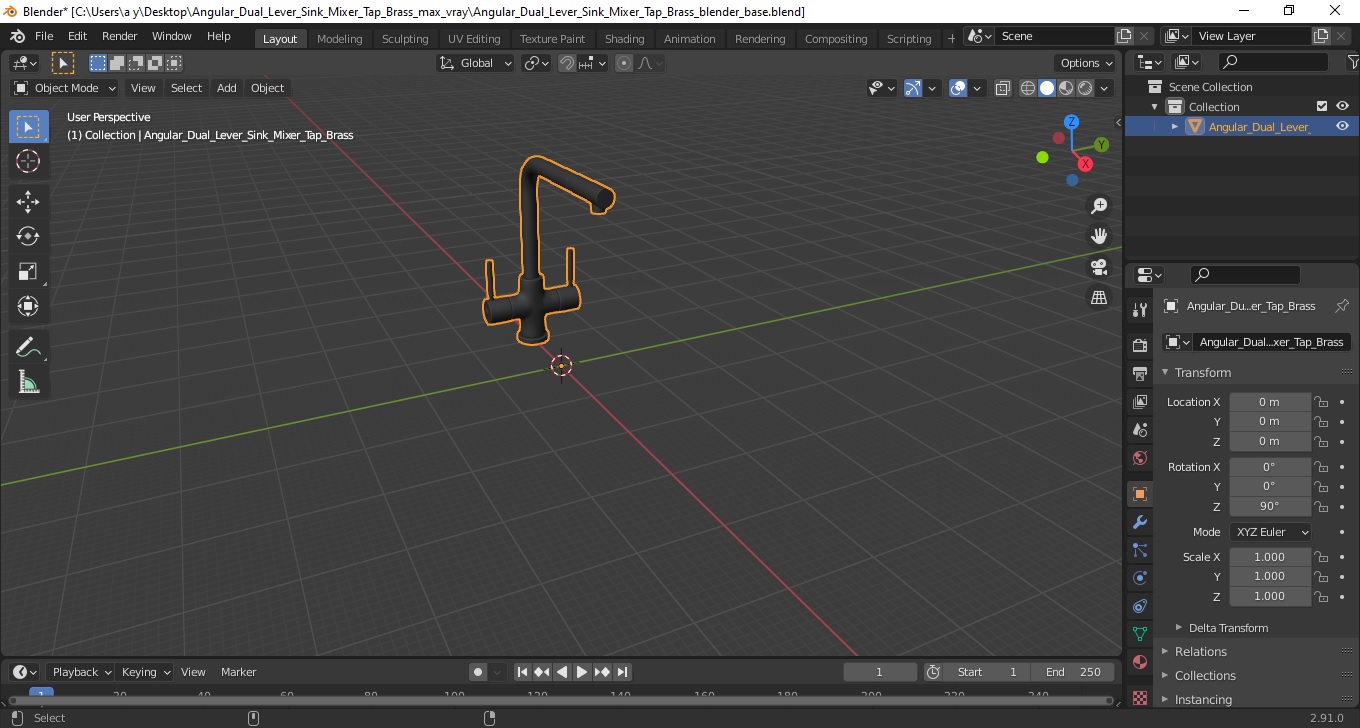This screenshot has height=728, width=1360.
Task: Select the Cursor tool in the toolbar
Action: coord(28,161)
